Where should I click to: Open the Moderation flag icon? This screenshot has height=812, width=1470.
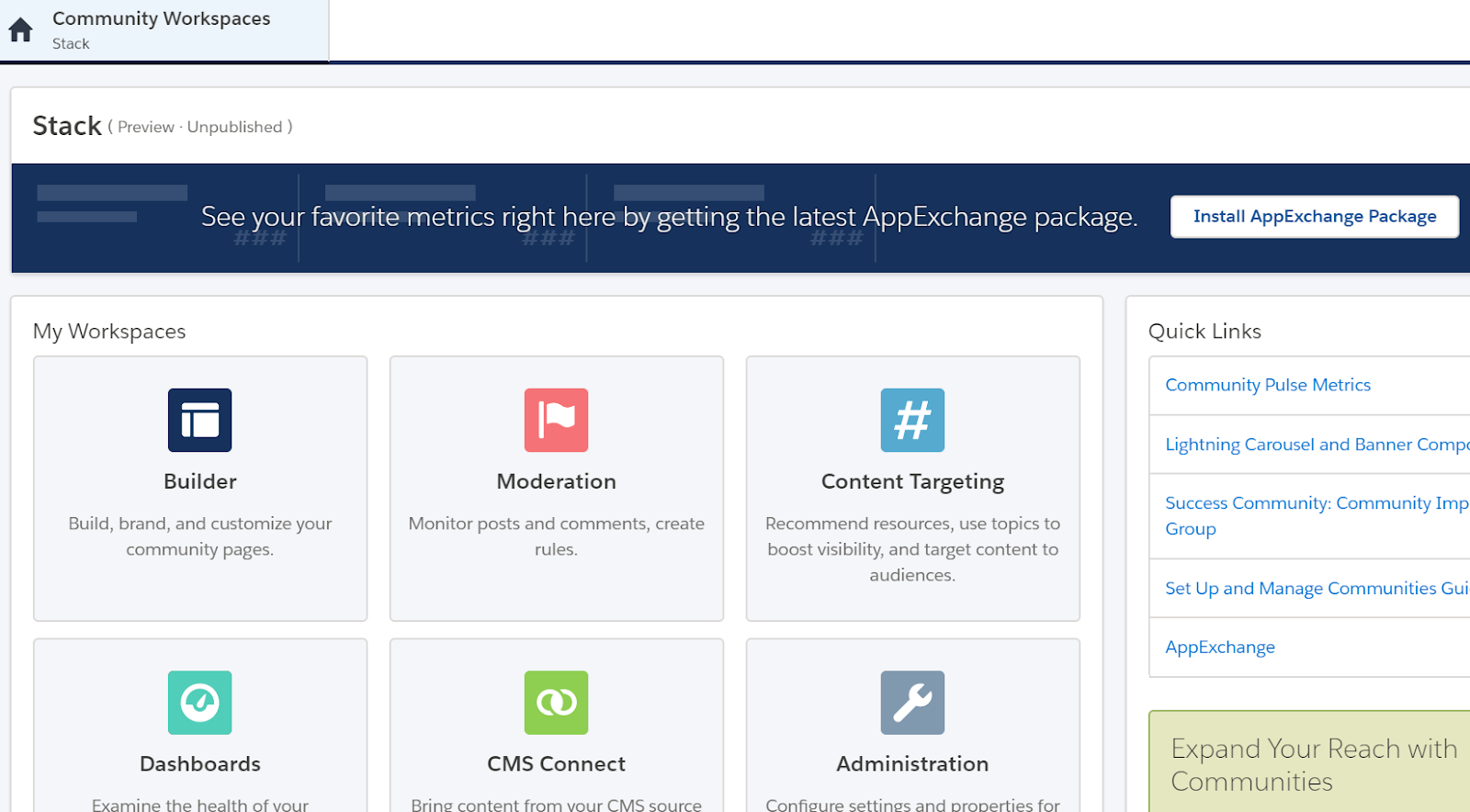pyautogui.click(x=556, y=420)
